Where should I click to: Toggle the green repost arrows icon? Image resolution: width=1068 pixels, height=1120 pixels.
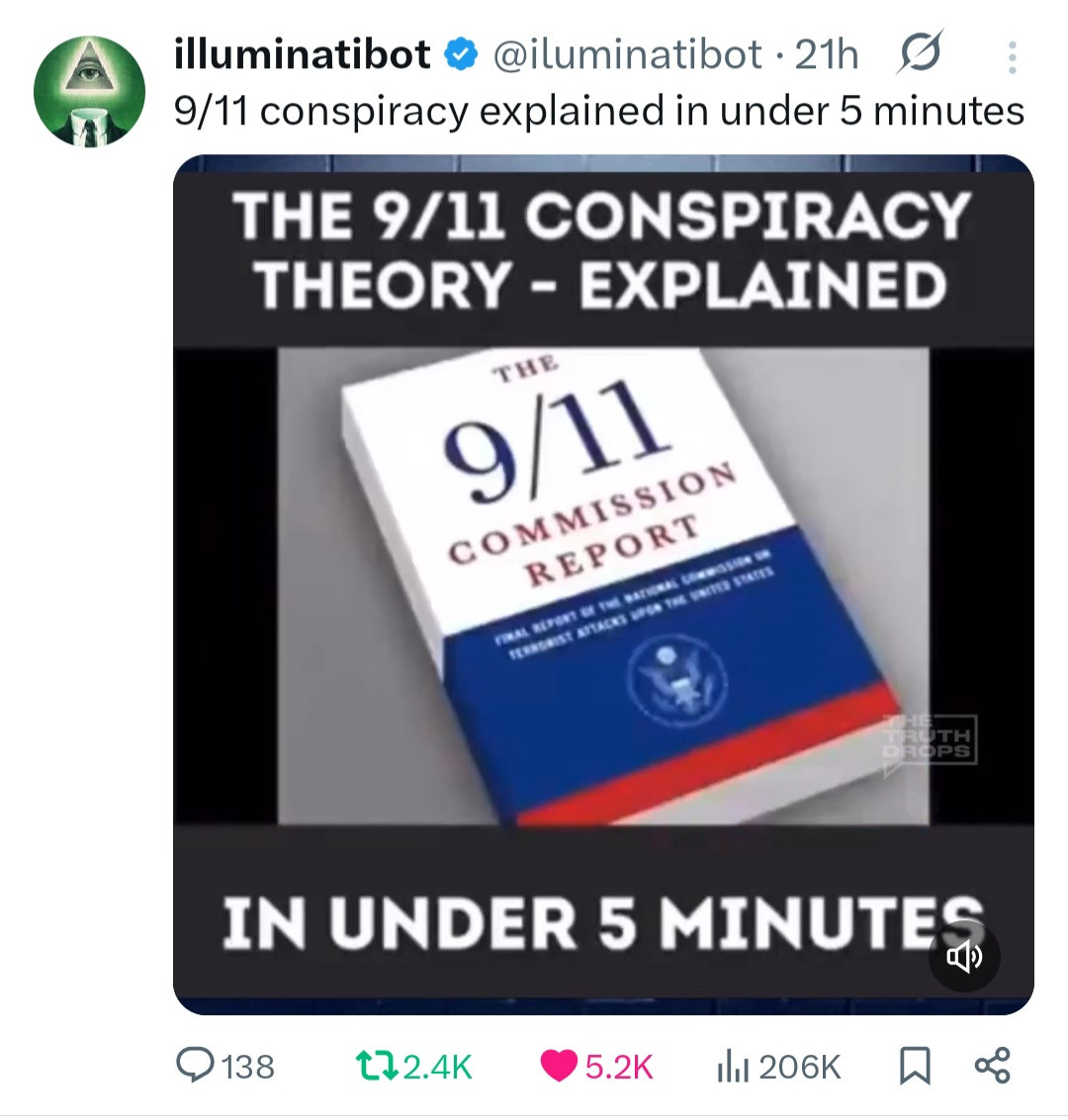(377, 1067)
